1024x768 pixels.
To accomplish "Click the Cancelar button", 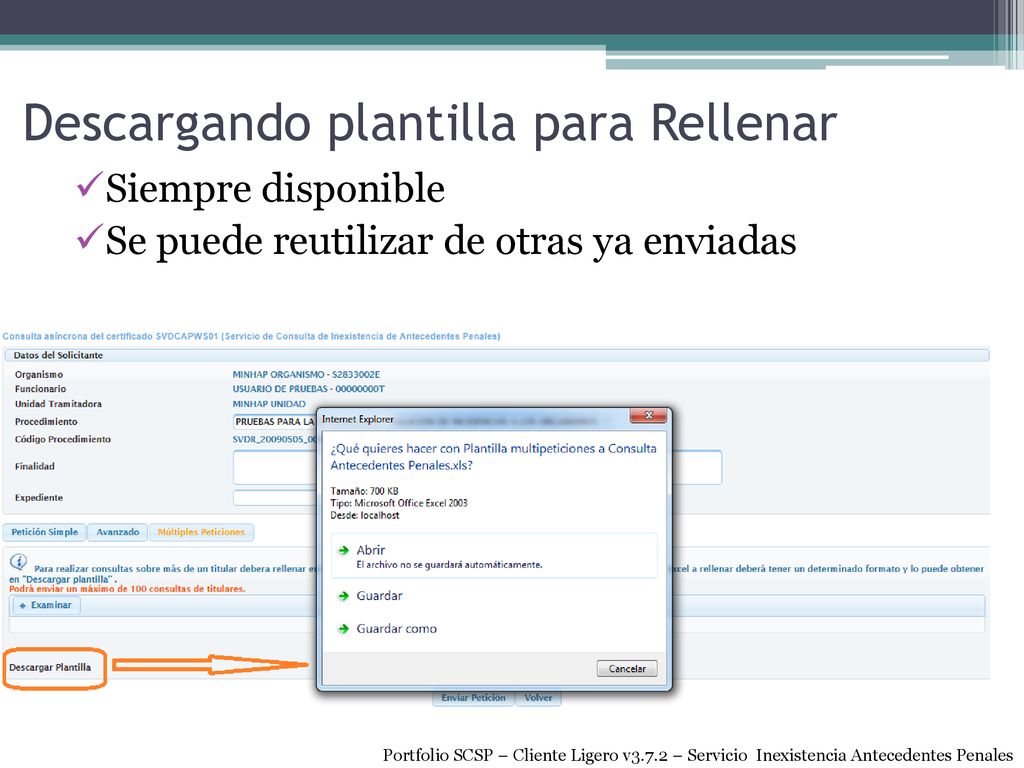I will click(x=627, y=668).
